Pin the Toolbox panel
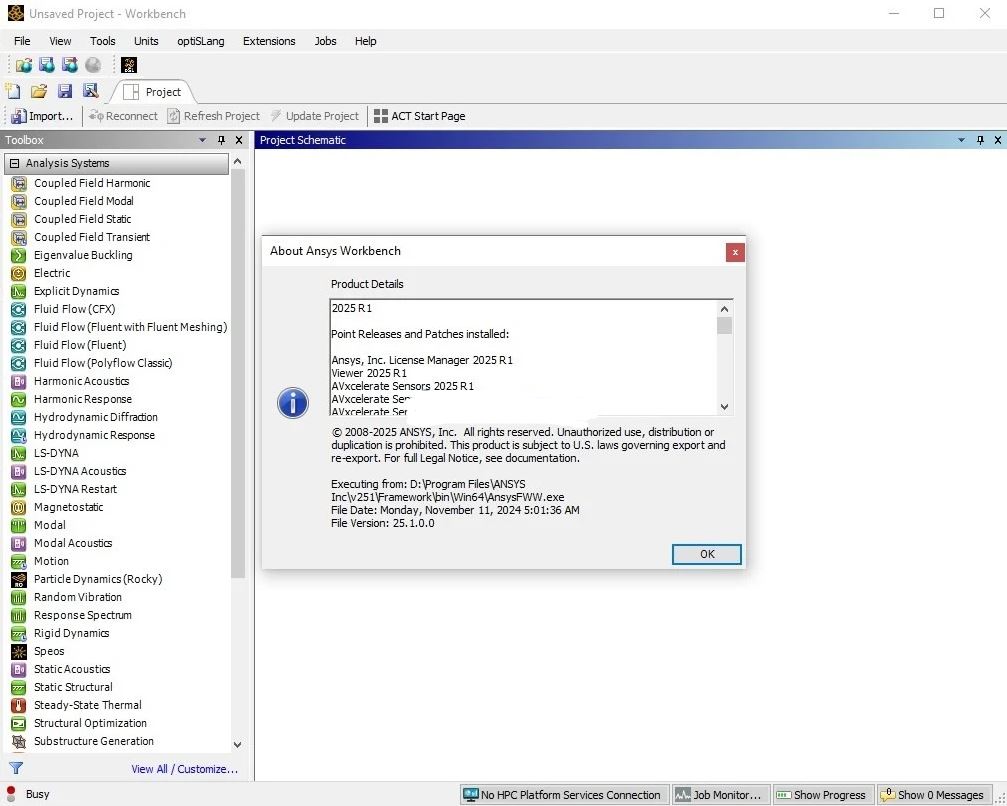This screenshot has height=806, width=1007. point(221,140)
